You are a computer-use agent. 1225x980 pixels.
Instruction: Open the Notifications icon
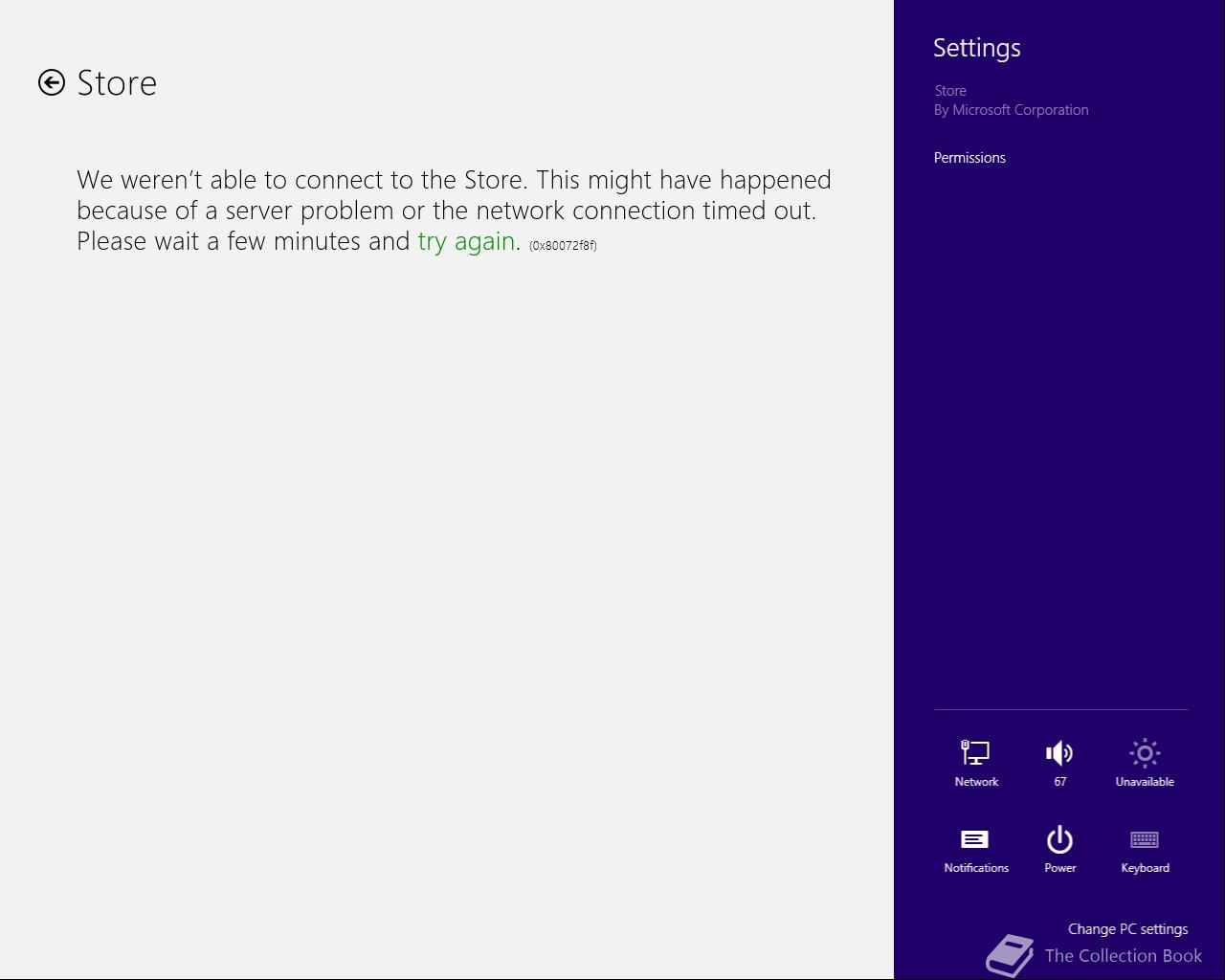[976, 849]
